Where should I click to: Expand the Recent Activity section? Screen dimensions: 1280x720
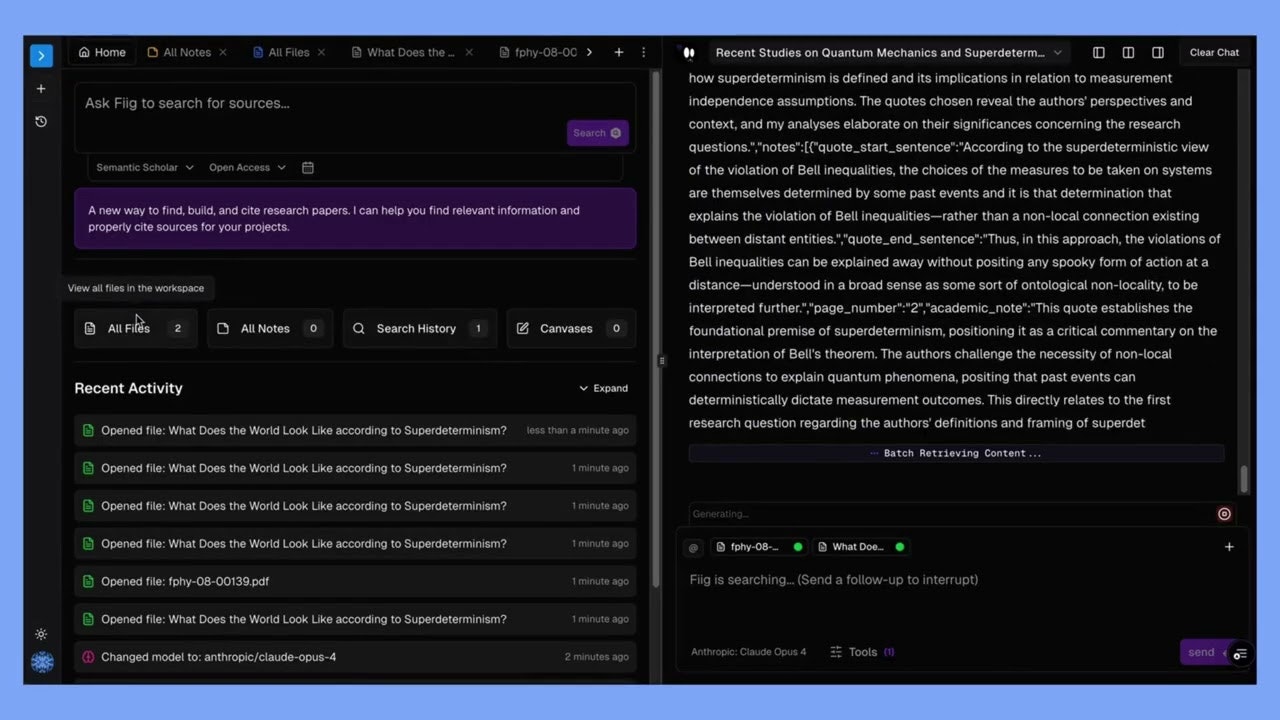coord(604,388)
